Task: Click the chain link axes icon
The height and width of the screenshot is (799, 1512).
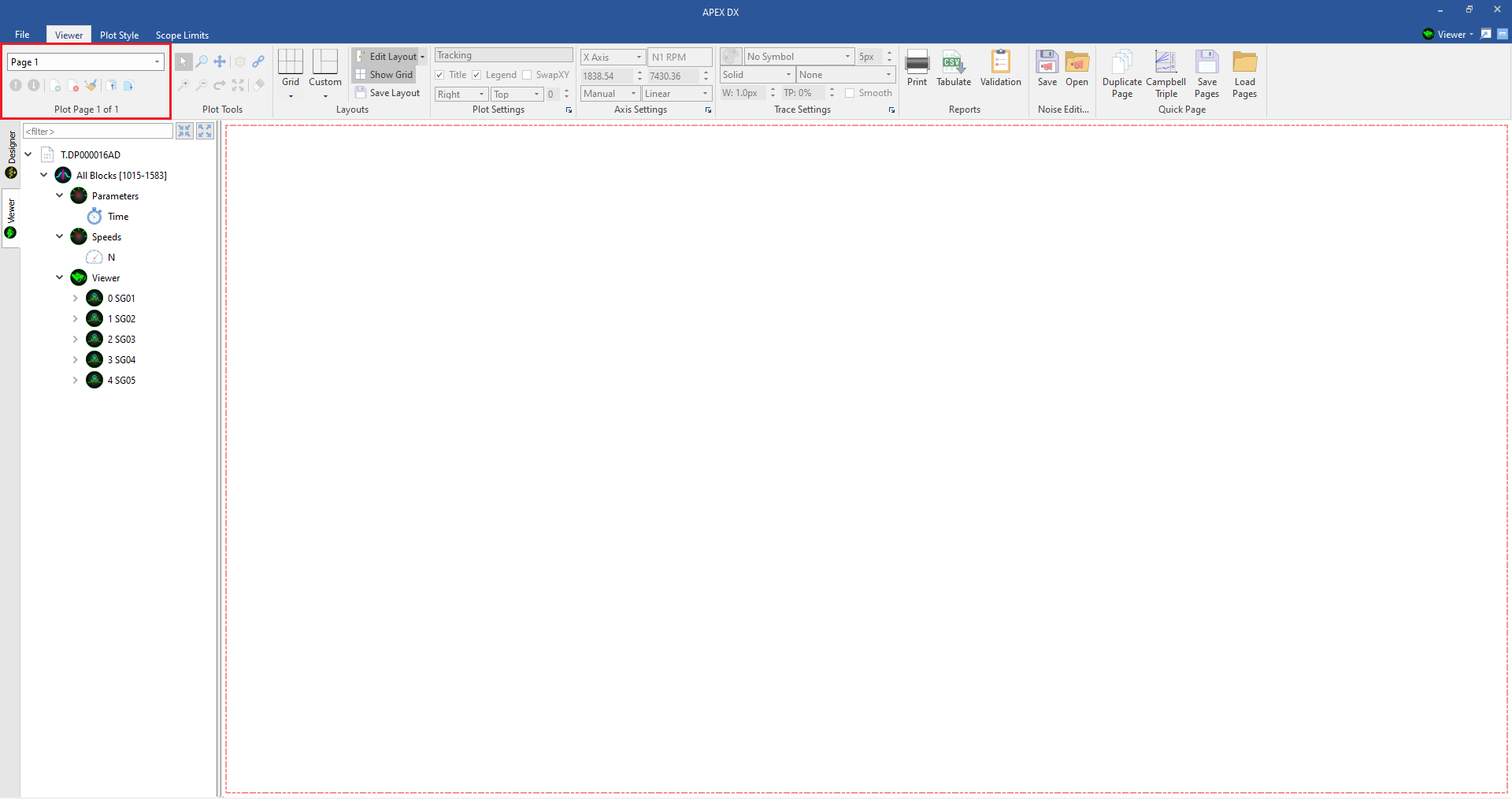Action: (x=258, y=61)
